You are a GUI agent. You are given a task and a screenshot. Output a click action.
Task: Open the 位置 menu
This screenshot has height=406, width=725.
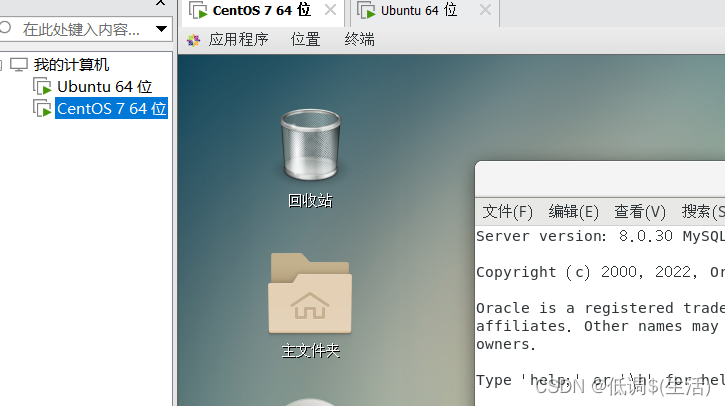coord(305,40)
